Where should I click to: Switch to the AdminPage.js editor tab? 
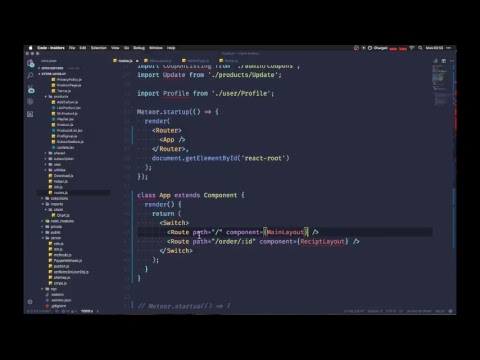198,61
